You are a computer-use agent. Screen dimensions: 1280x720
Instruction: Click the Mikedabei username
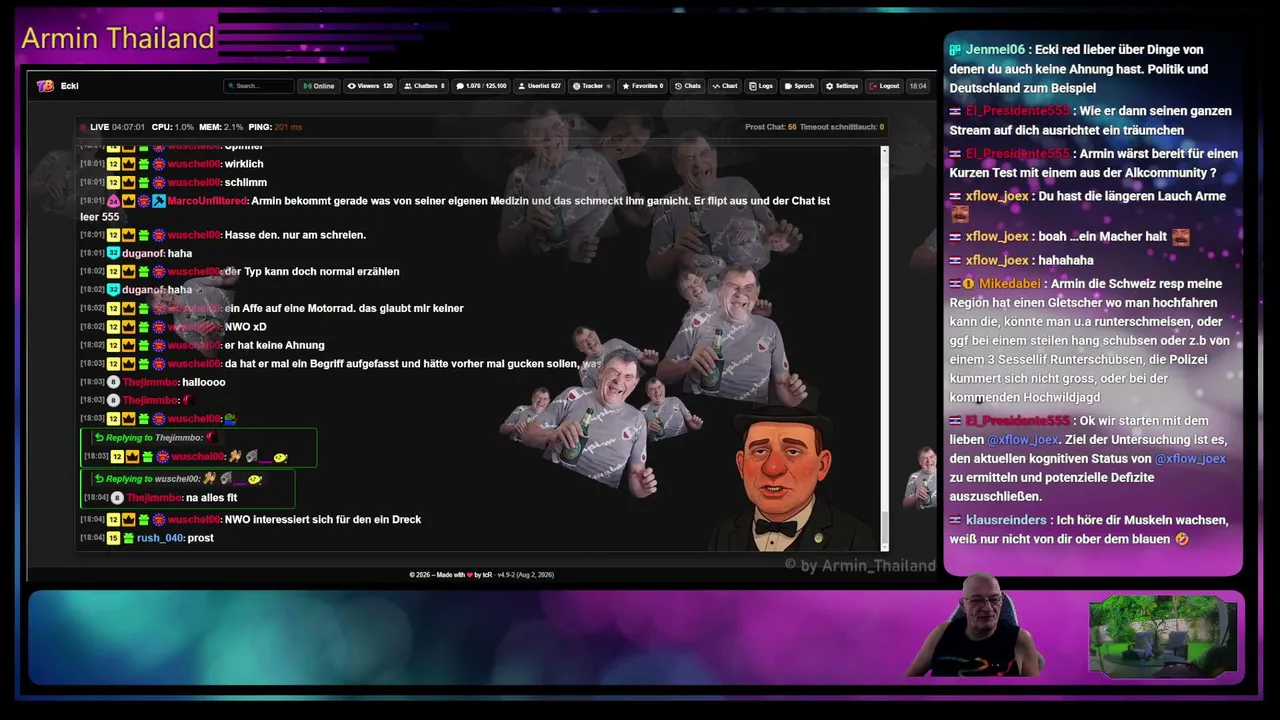[x=1010, y=284]
